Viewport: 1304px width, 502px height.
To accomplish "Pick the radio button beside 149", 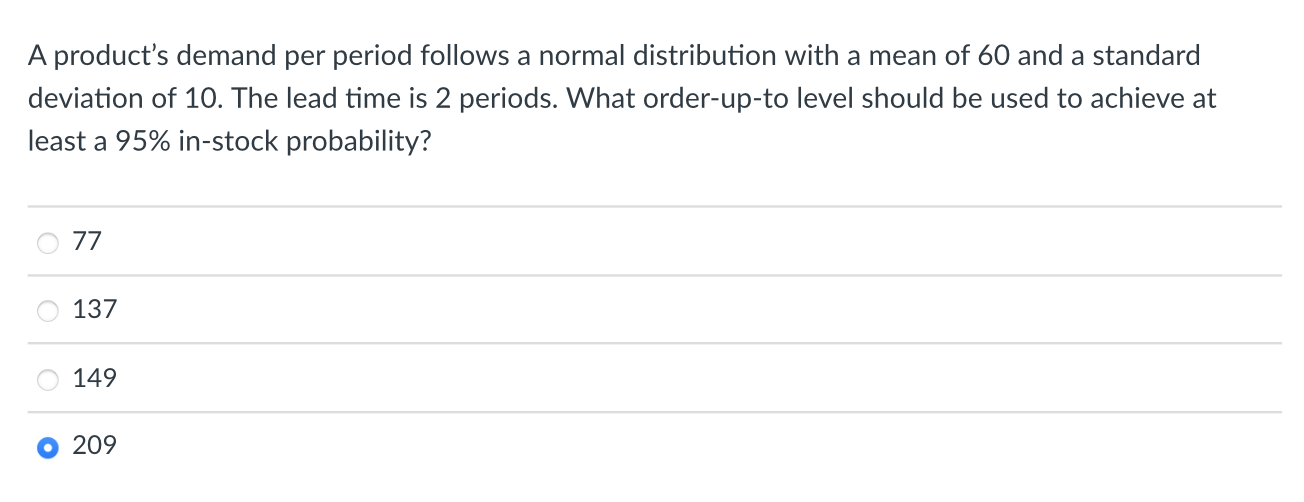I will pyautogui.click(x=47, y=379).
